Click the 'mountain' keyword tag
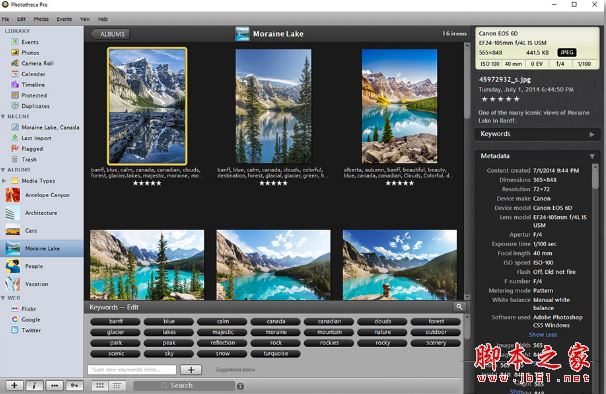 tap(329, 332)
